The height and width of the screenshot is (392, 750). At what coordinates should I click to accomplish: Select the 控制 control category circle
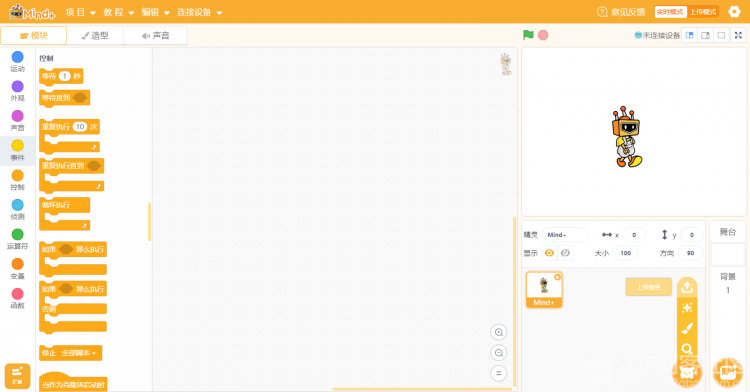(x=18, y=175)
